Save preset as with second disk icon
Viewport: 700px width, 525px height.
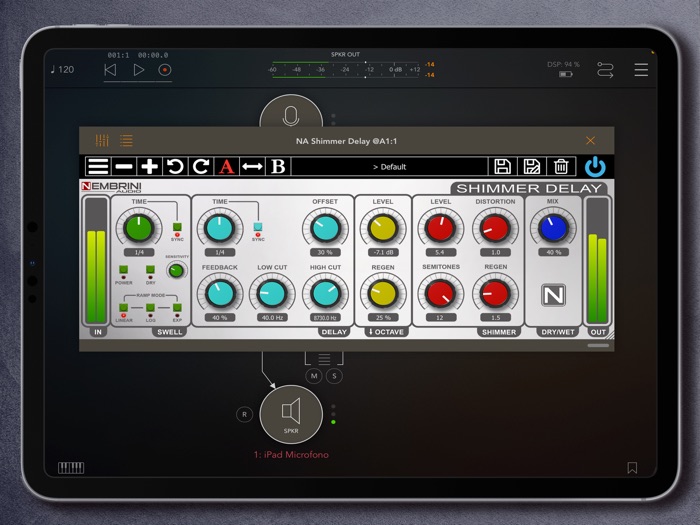click(532, 167)
